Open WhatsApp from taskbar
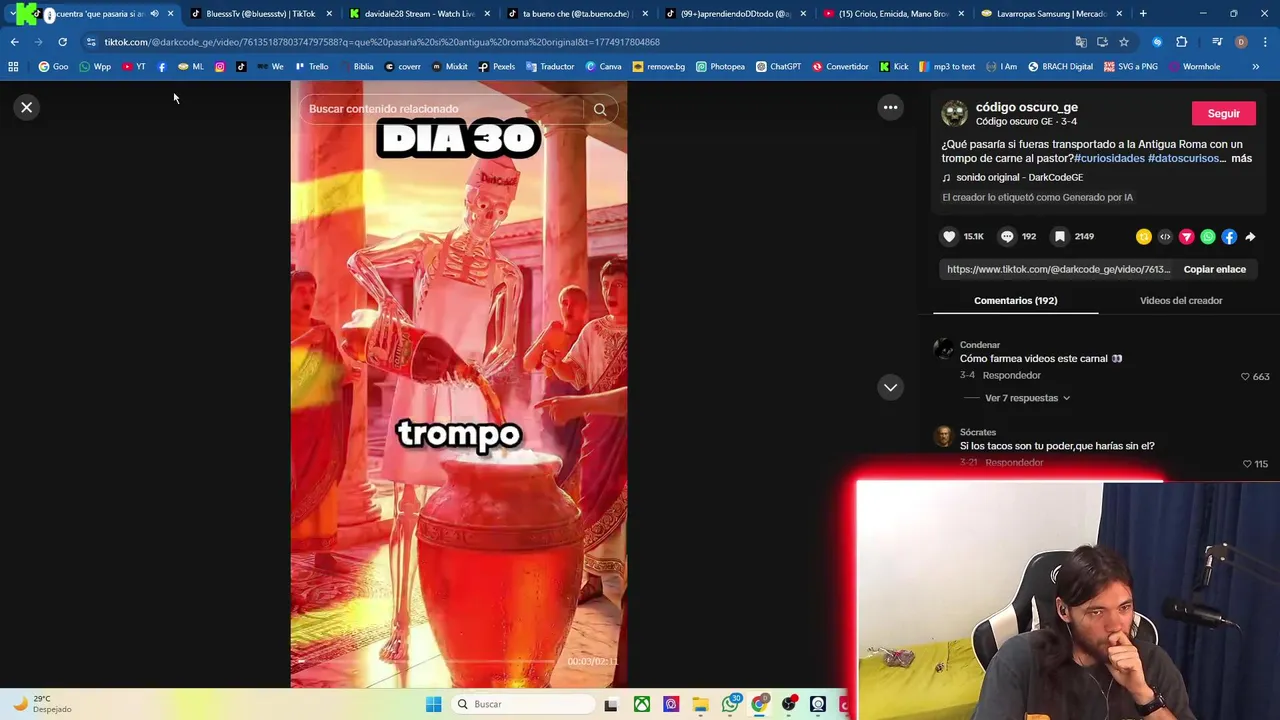 (x=730, y=704)
